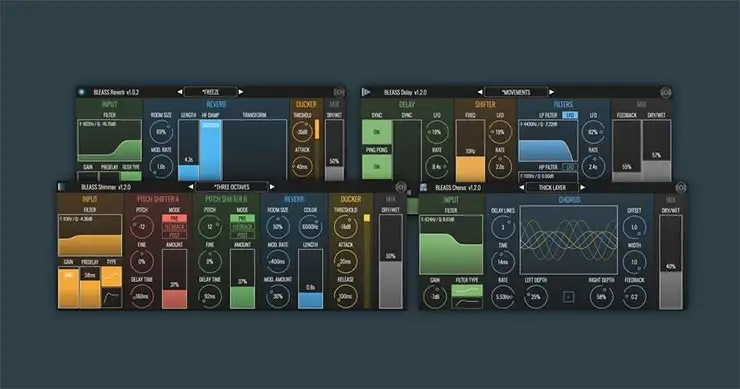
Task: Toggle the LFO switch next to HP Filter
Action: 570,167
